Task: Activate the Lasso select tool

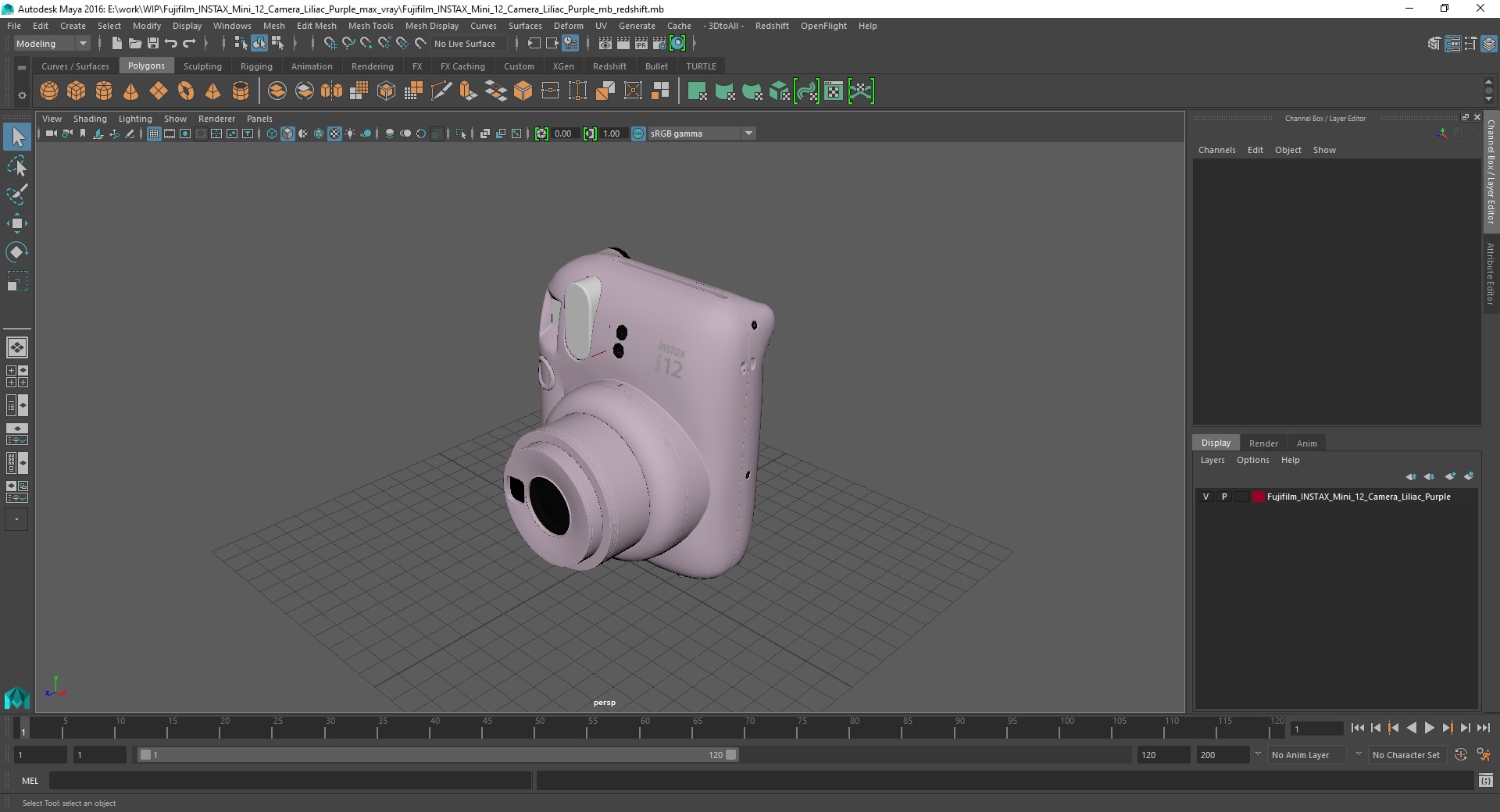Action: [x=17, y=166]
